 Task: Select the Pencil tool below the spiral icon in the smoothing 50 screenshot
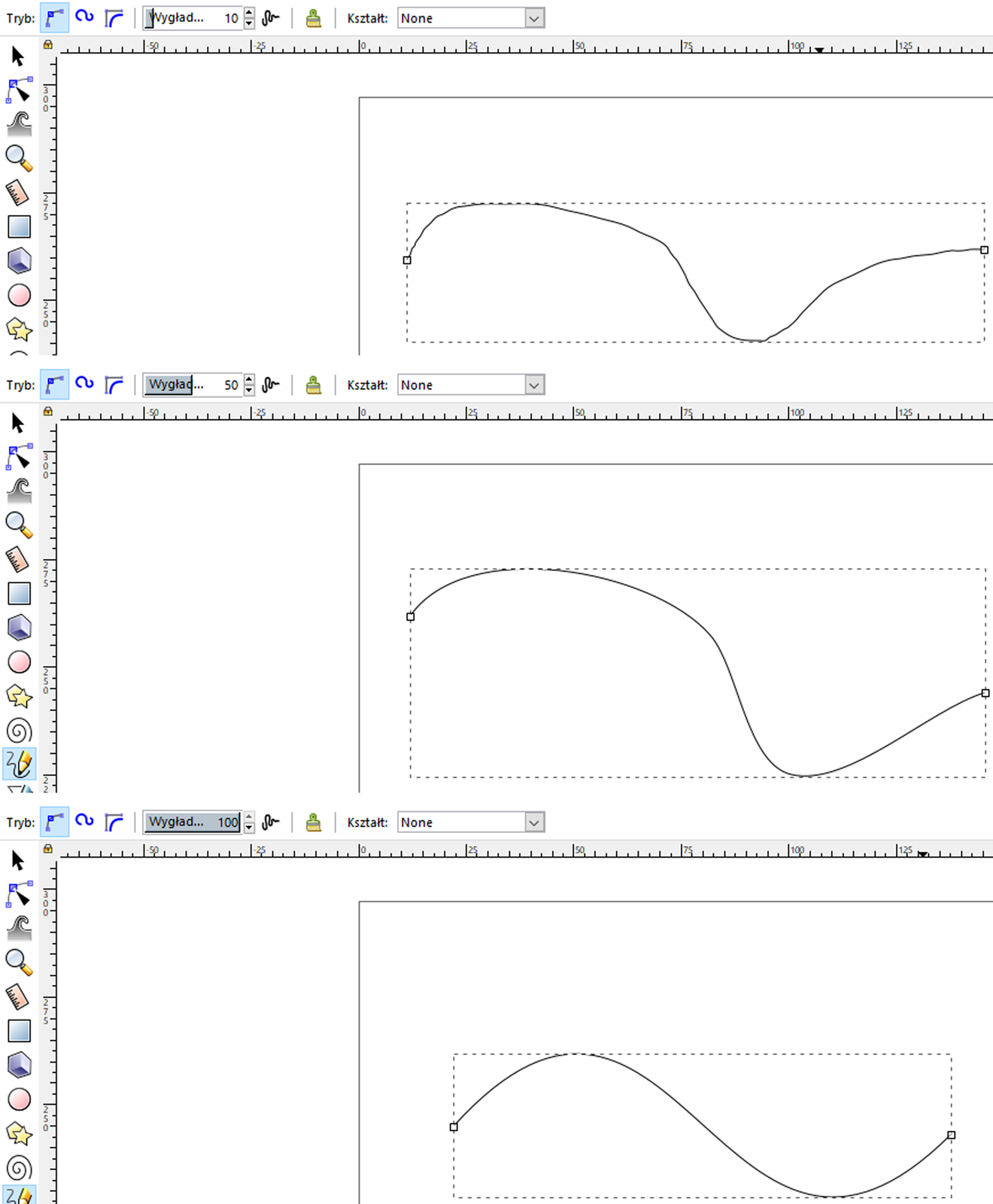click(x=19, y=764)
